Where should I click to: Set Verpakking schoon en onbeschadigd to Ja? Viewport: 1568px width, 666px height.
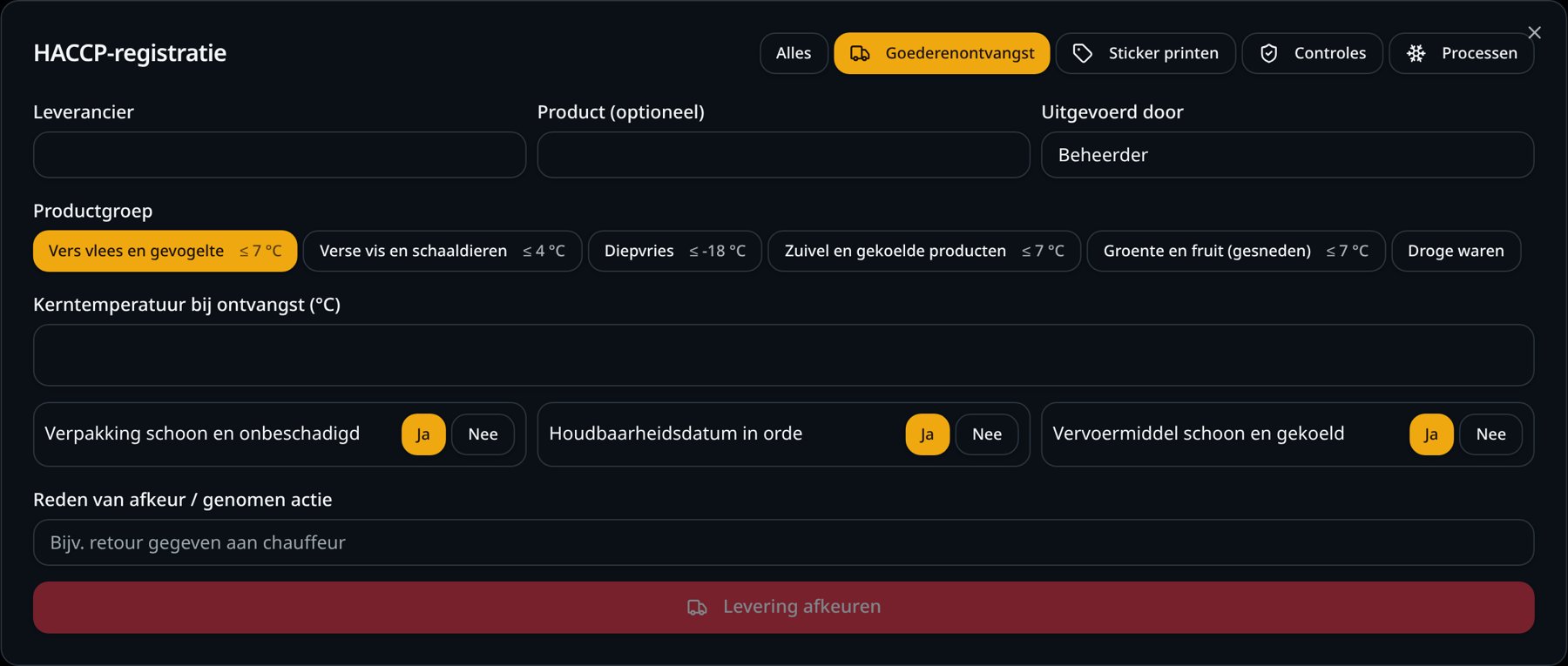423,434
